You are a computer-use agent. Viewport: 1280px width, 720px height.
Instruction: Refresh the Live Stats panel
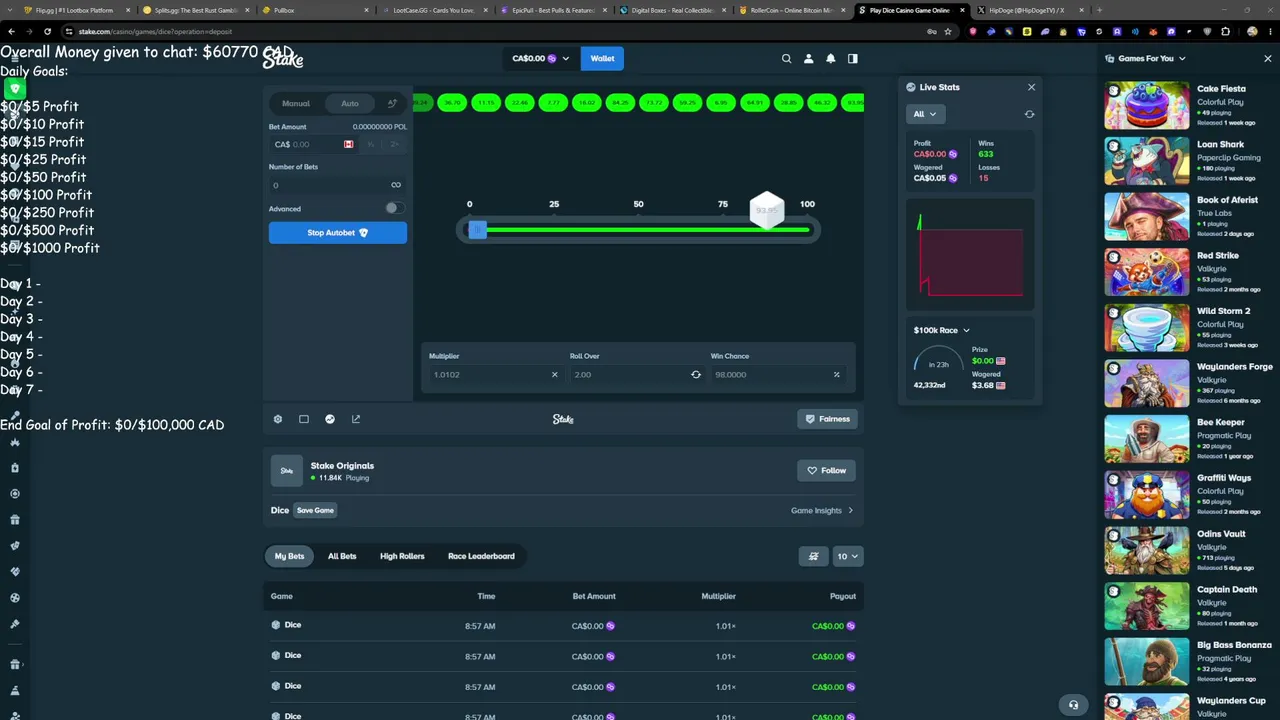(1029, 114)
